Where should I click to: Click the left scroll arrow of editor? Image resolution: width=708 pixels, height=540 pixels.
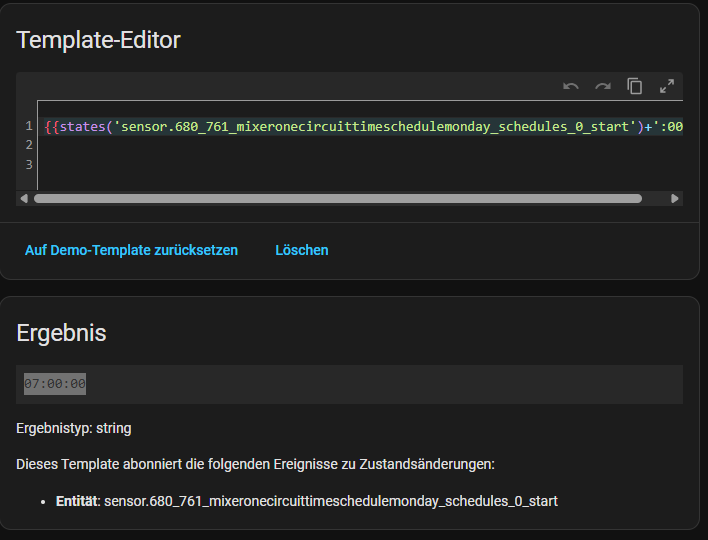(24, 199)
